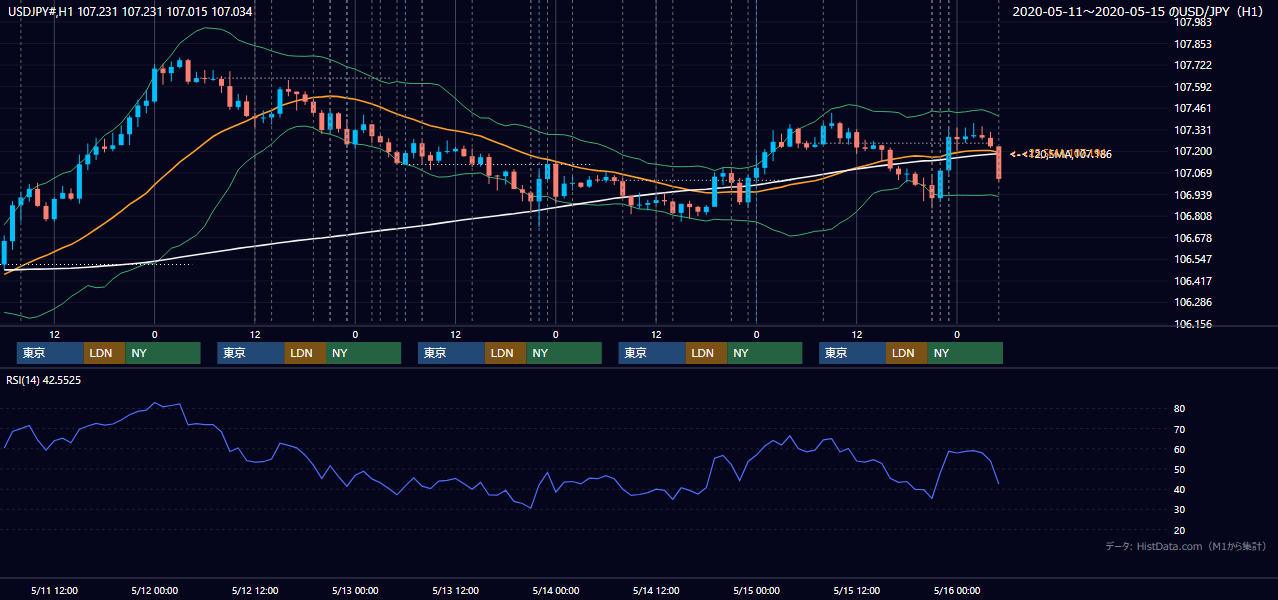Click the 107.200 price axis label
Viewport: 1278px width, 600px height.
point(1191,151)
